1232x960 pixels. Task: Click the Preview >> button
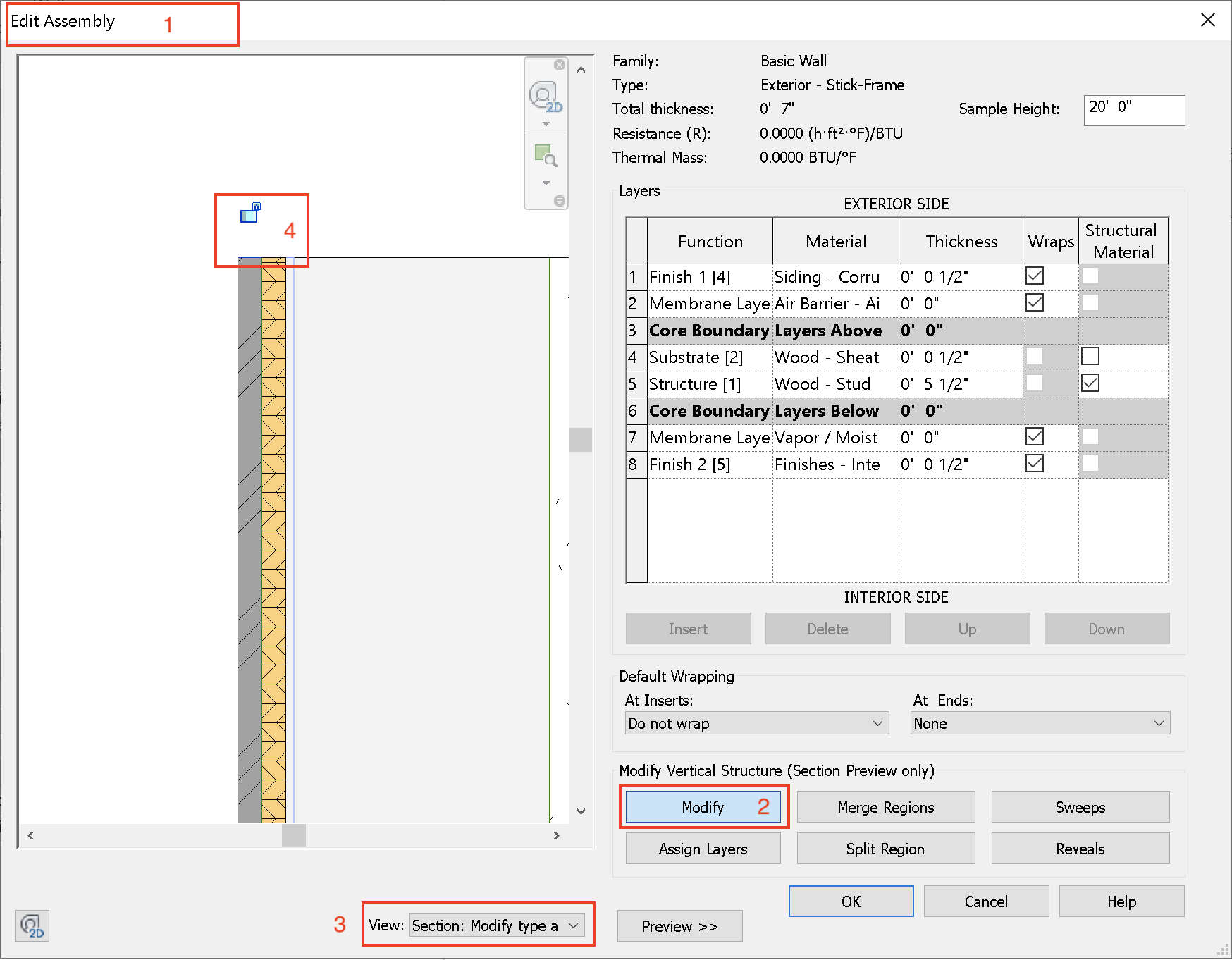click(680, 926)
